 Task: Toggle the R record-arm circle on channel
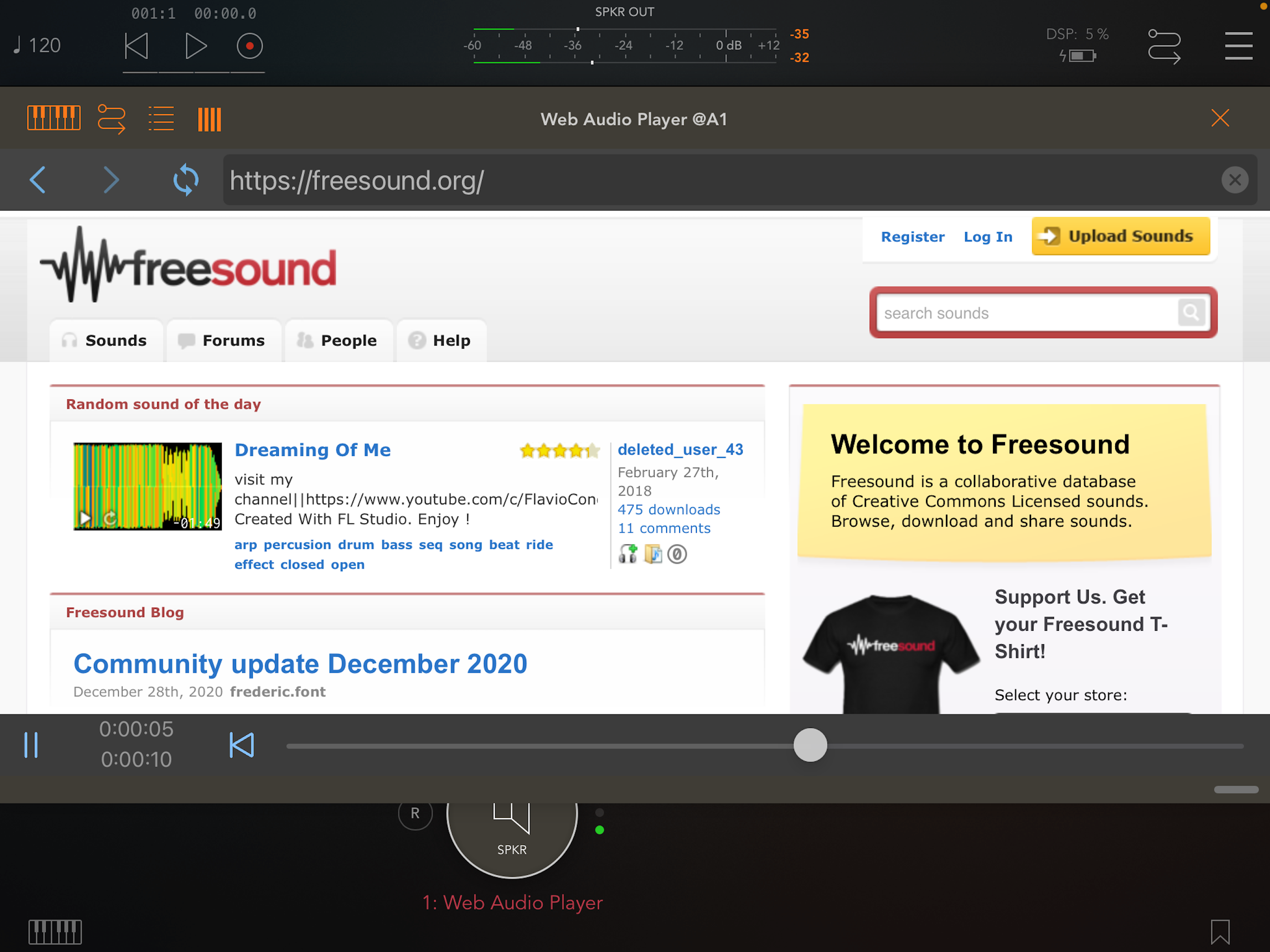point(415,813)
